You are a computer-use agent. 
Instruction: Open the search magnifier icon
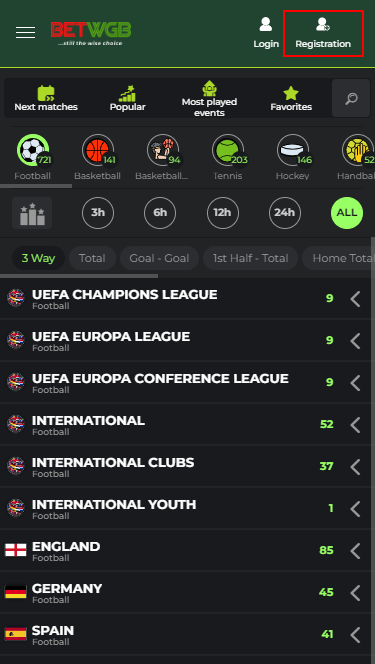click(x=351, y=98)
